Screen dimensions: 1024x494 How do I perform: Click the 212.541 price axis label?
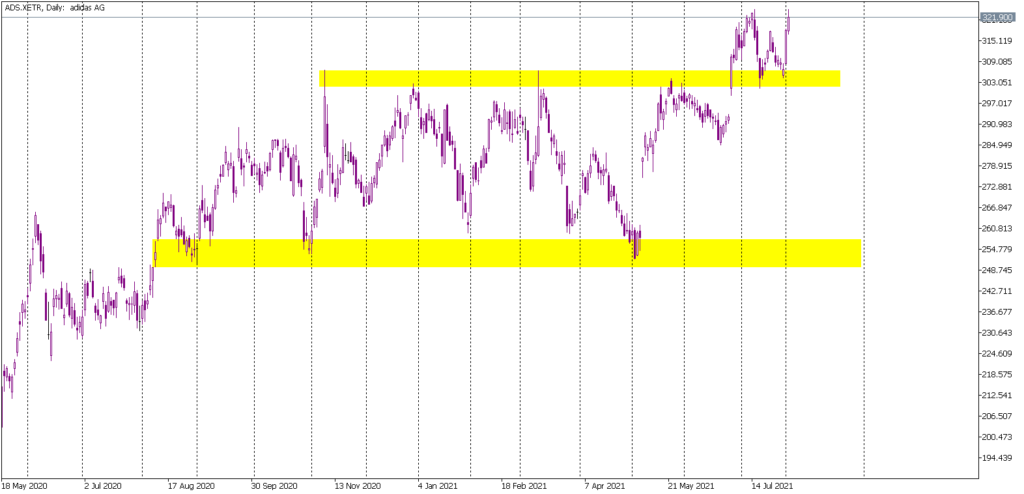tap(997, 396)
